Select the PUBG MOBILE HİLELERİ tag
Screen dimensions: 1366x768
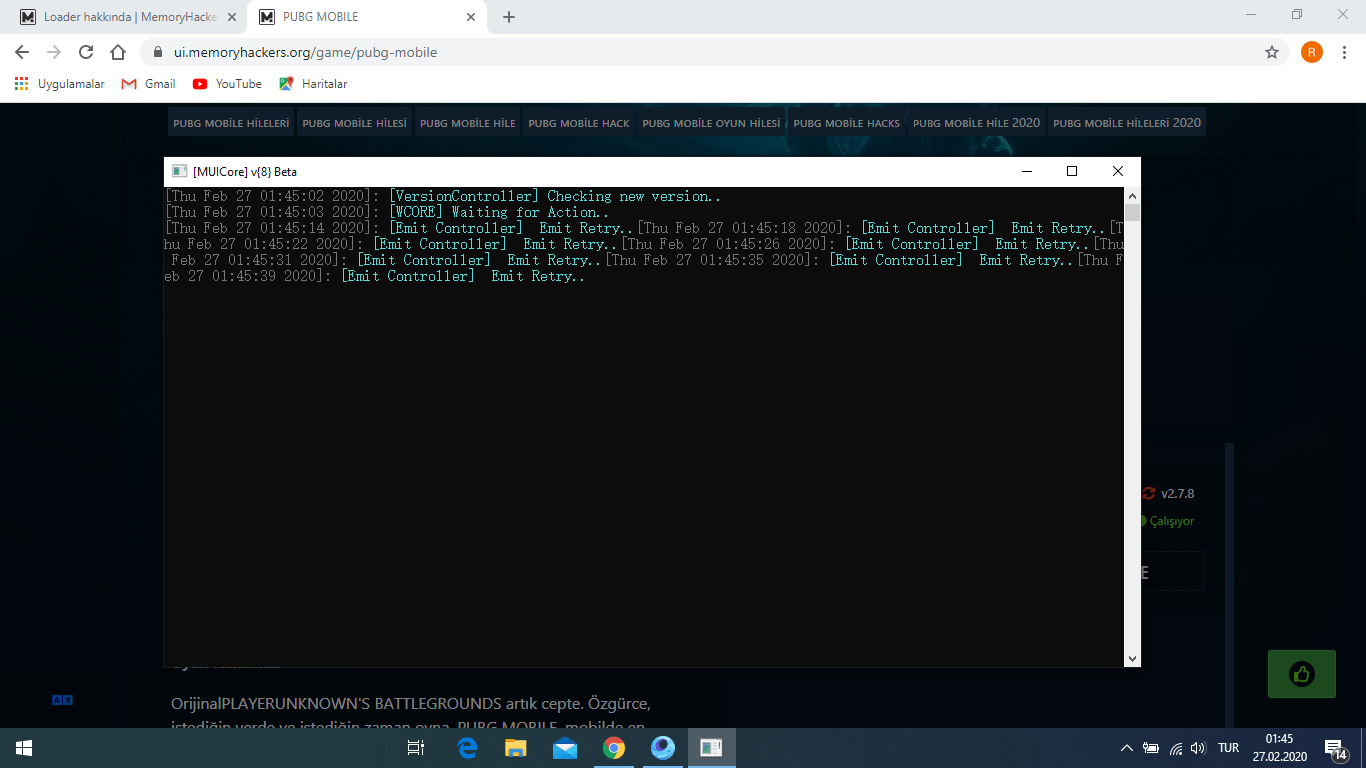tap(231, 123)
